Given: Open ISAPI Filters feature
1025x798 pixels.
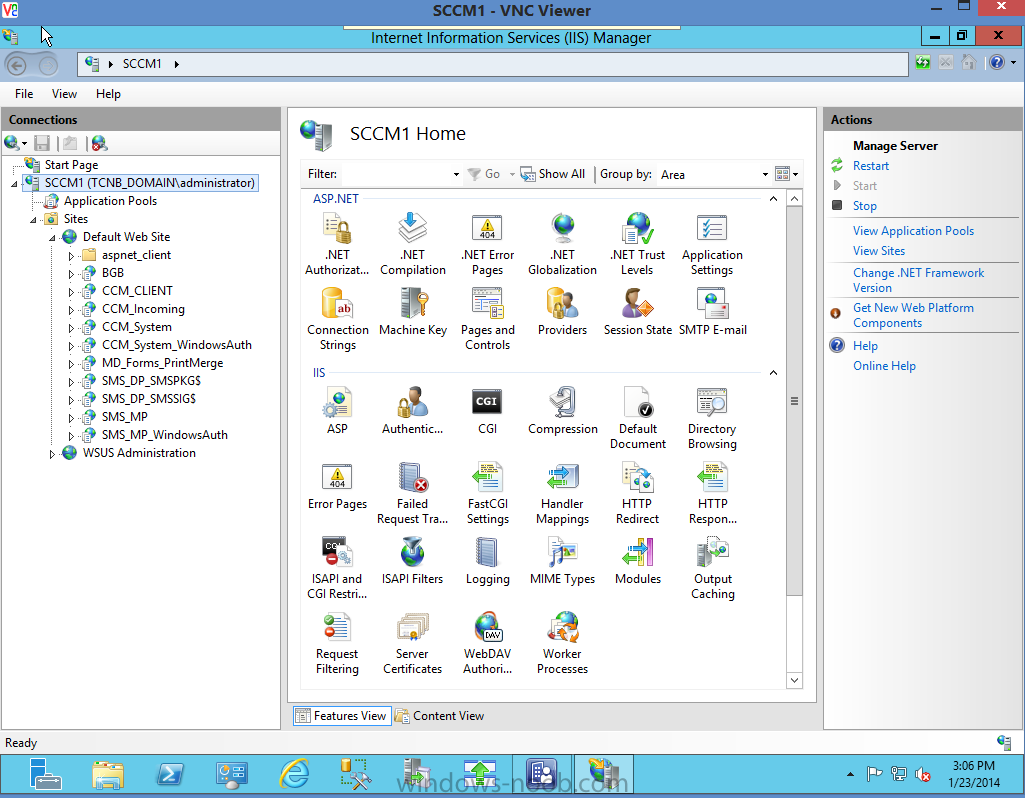Looking at the screenshot, I should tap(412, 561).
